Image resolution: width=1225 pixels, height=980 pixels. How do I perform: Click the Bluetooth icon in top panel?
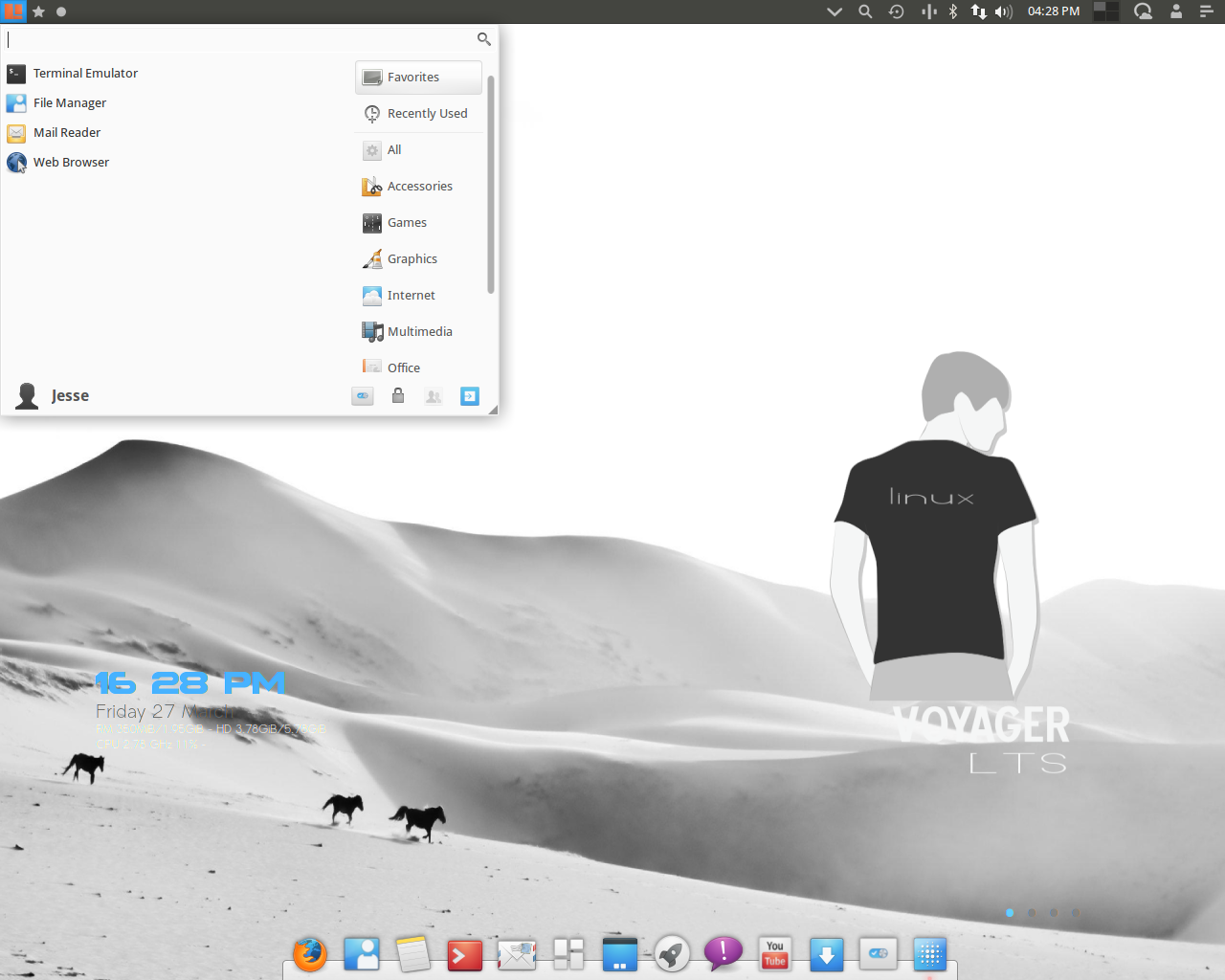tap(953, 11)
